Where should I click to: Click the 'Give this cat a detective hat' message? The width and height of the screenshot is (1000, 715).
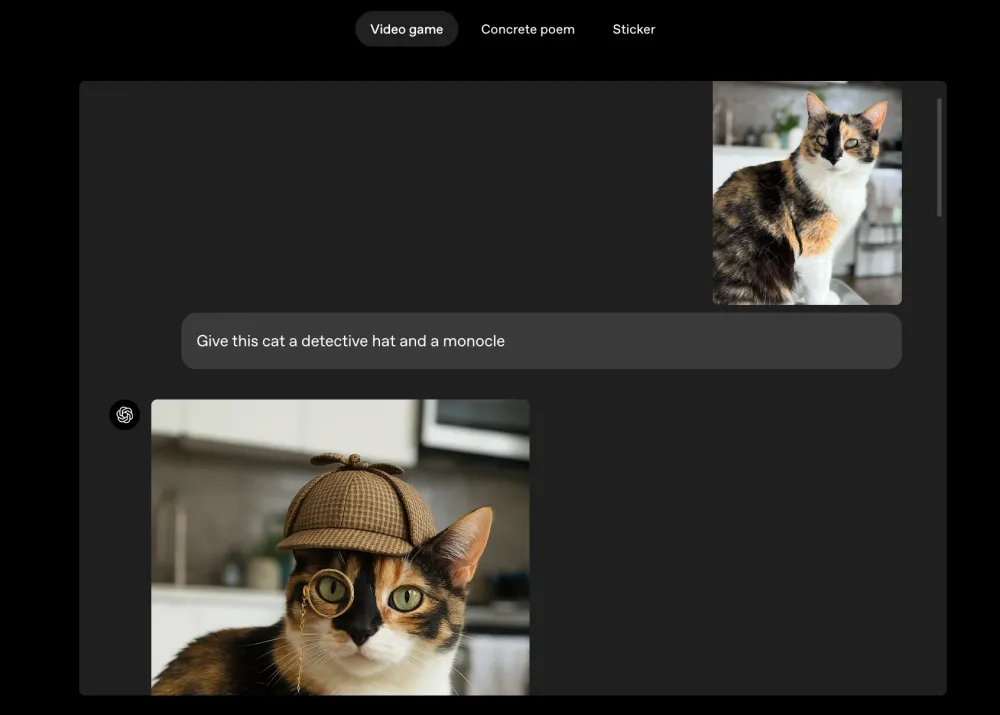point(541,341)
